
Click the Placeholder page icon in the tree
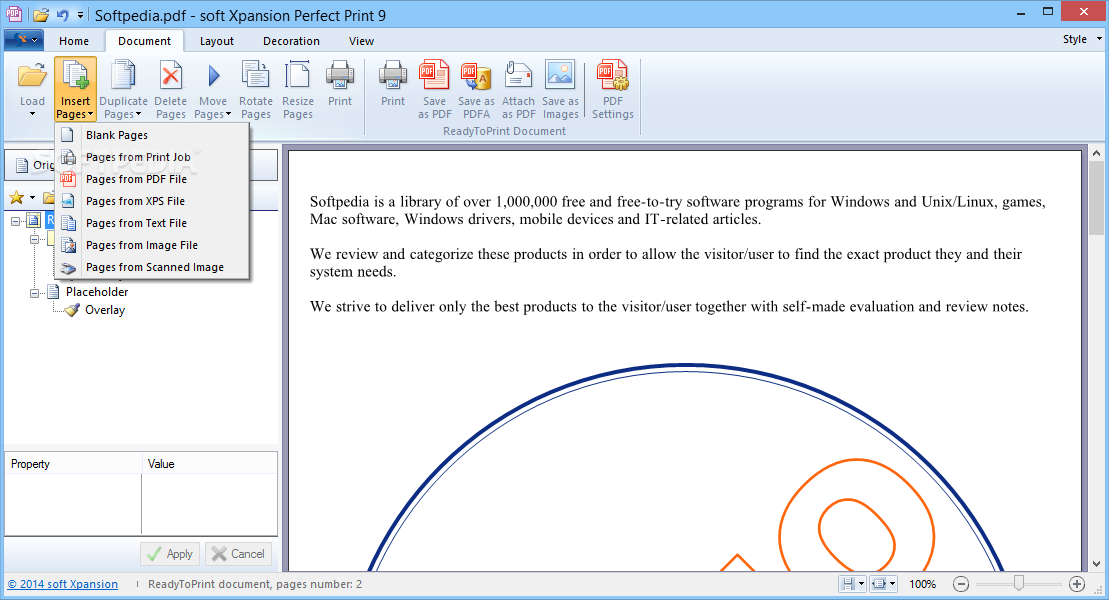53,292
